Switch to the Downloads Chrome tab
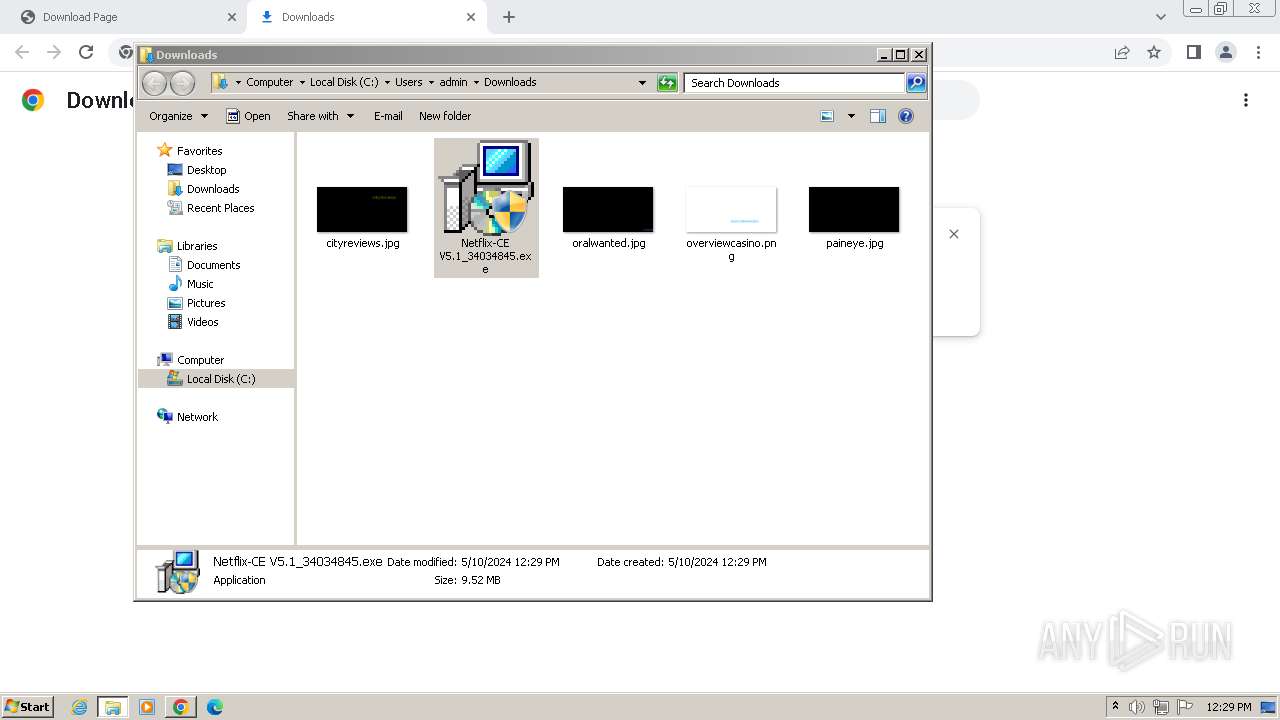This screenshot has height=720, width=1280. (366, 17)
